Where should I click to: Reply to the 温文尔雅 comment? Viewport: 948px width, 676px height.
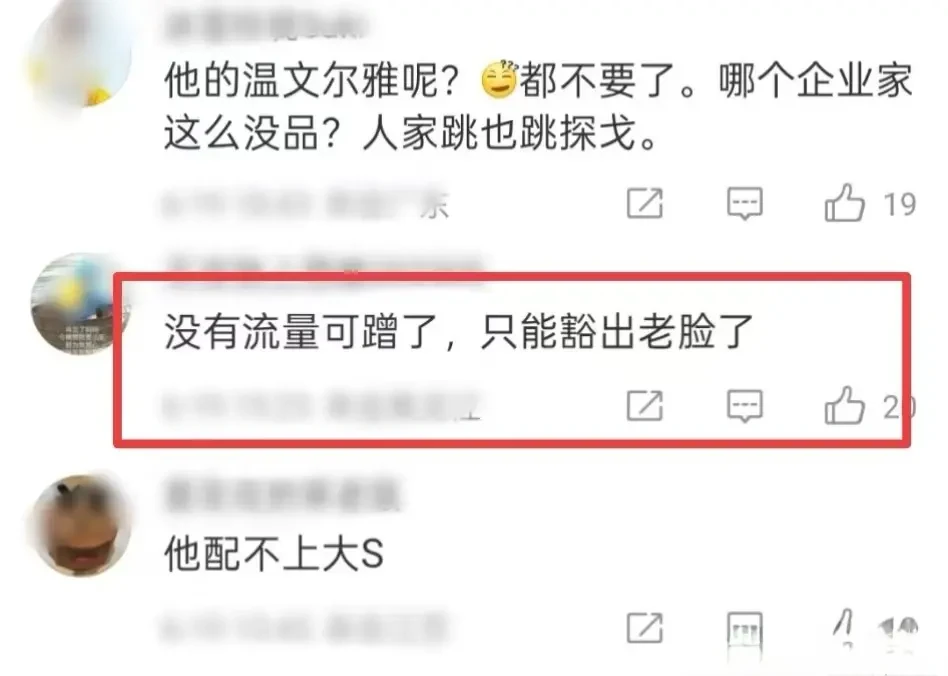pos(744,203)
